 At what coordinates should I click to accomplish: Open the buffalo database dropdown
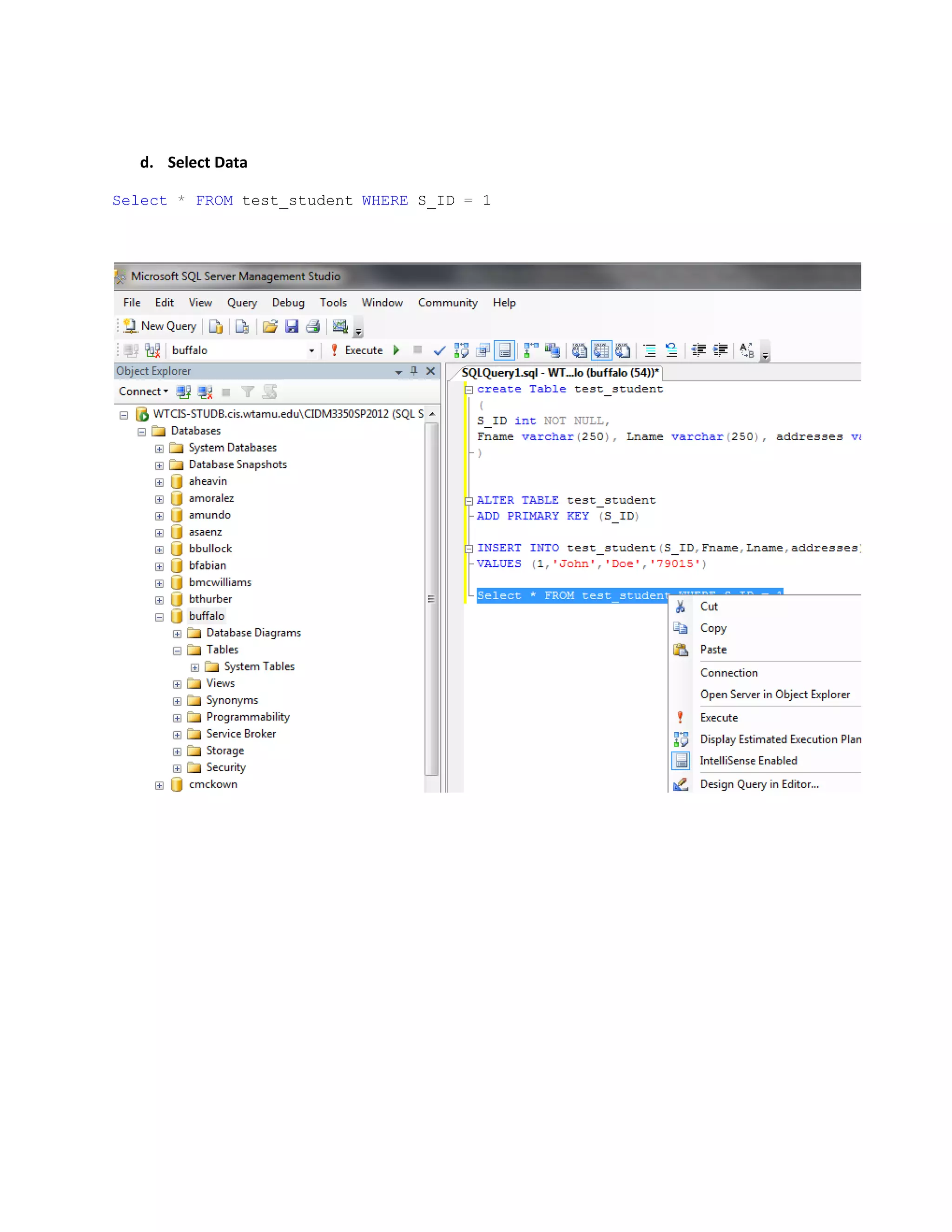pos(311,351)
